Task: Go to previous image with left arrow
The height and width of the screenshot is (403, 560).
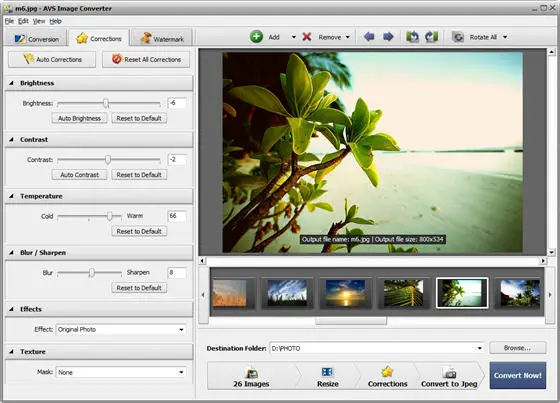Action: tap(369, 37)
